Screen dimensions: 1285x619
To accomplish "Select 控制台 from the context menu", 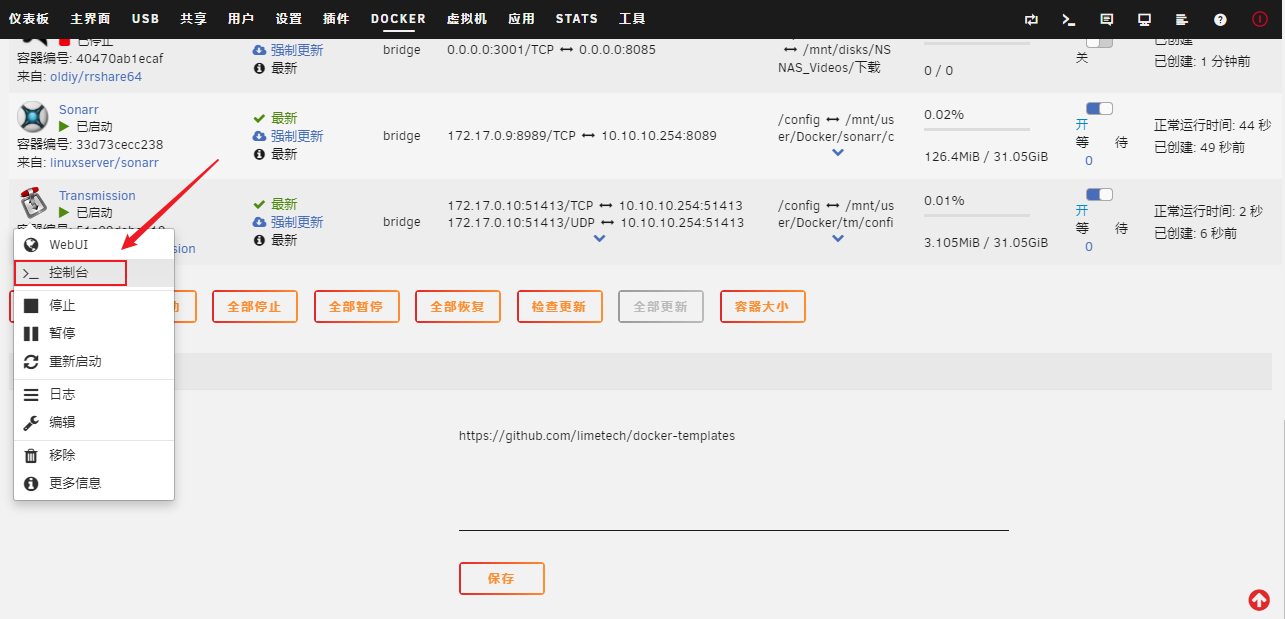I will pos(70,272).
